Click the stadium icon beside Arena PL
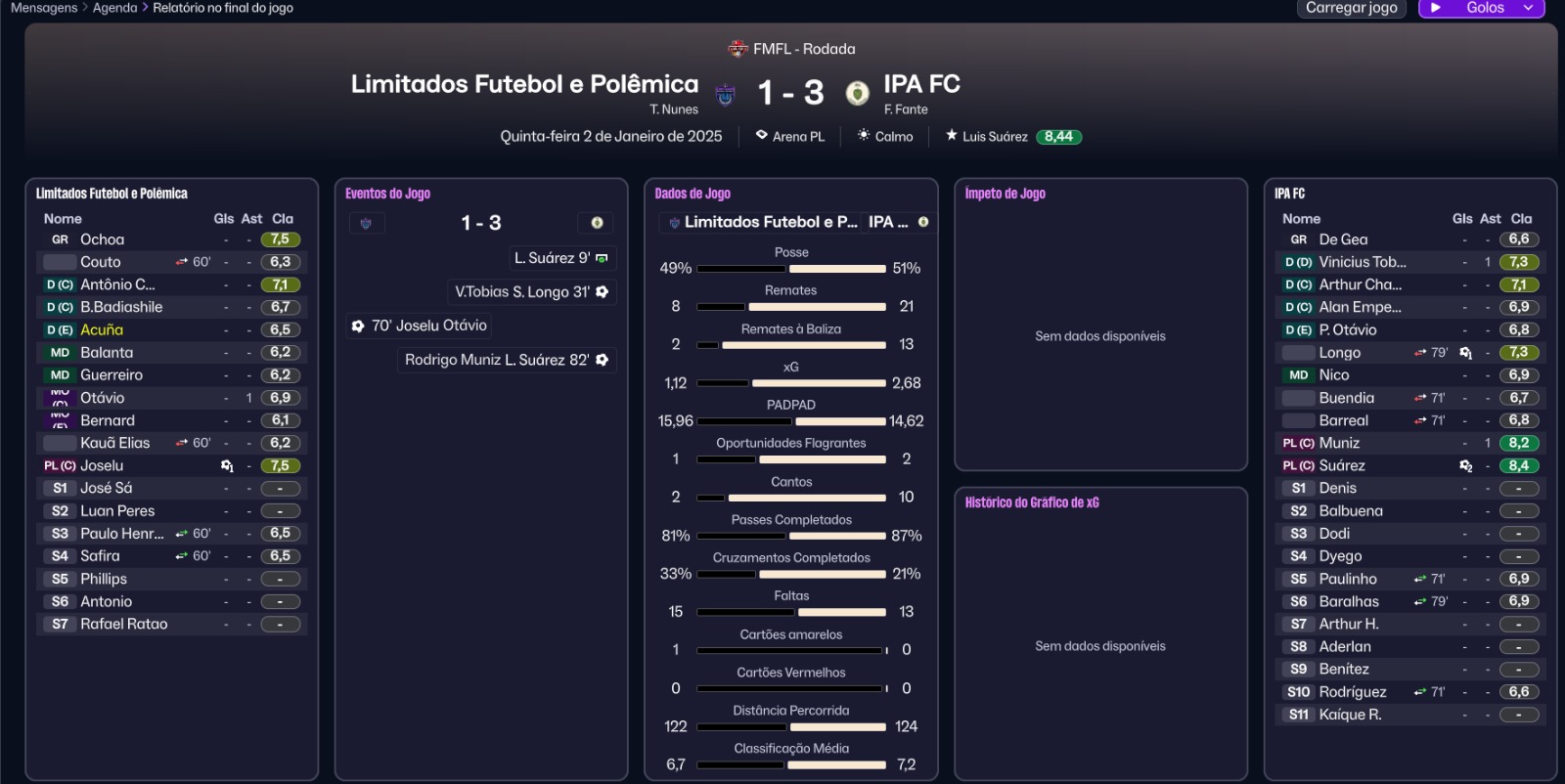The image size is (1565, 784). point(762,136)
